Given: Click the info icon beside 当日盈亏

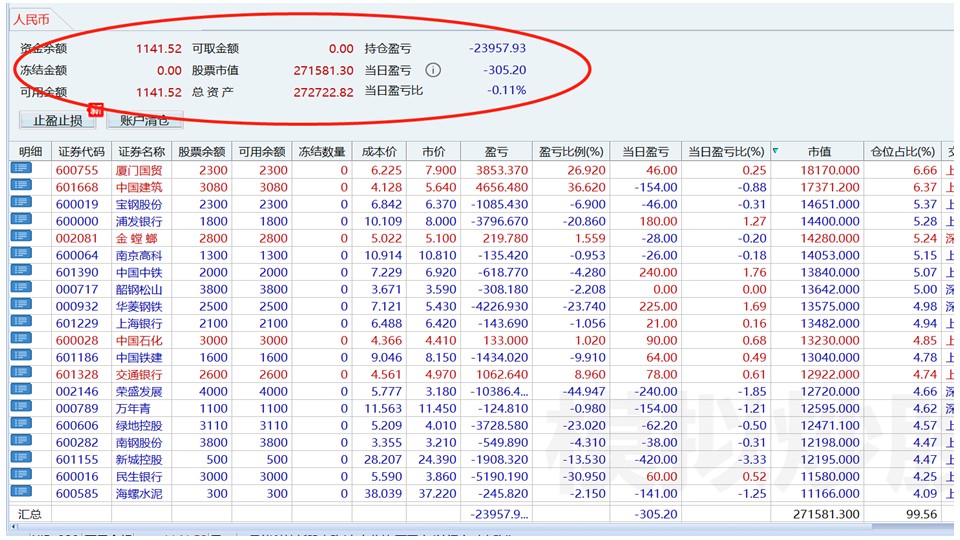Looking at the screenshot, I should coord(433,70).
